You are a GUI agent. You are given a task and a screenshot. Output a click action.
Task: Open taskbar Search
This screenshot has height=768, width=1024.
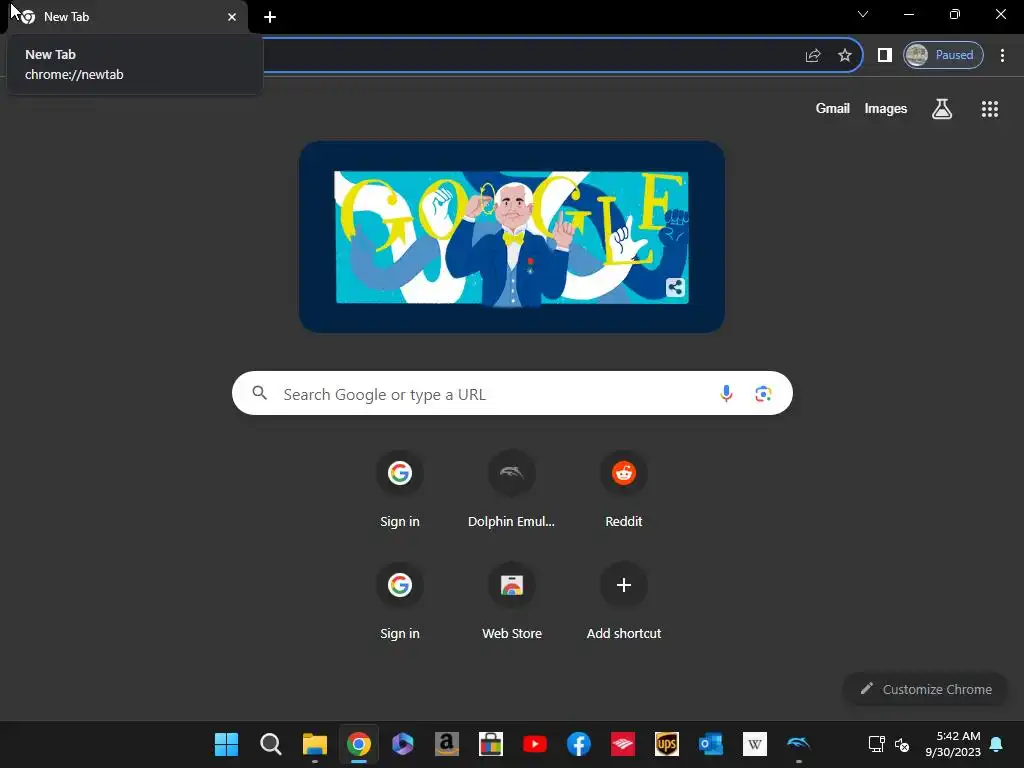270,744
